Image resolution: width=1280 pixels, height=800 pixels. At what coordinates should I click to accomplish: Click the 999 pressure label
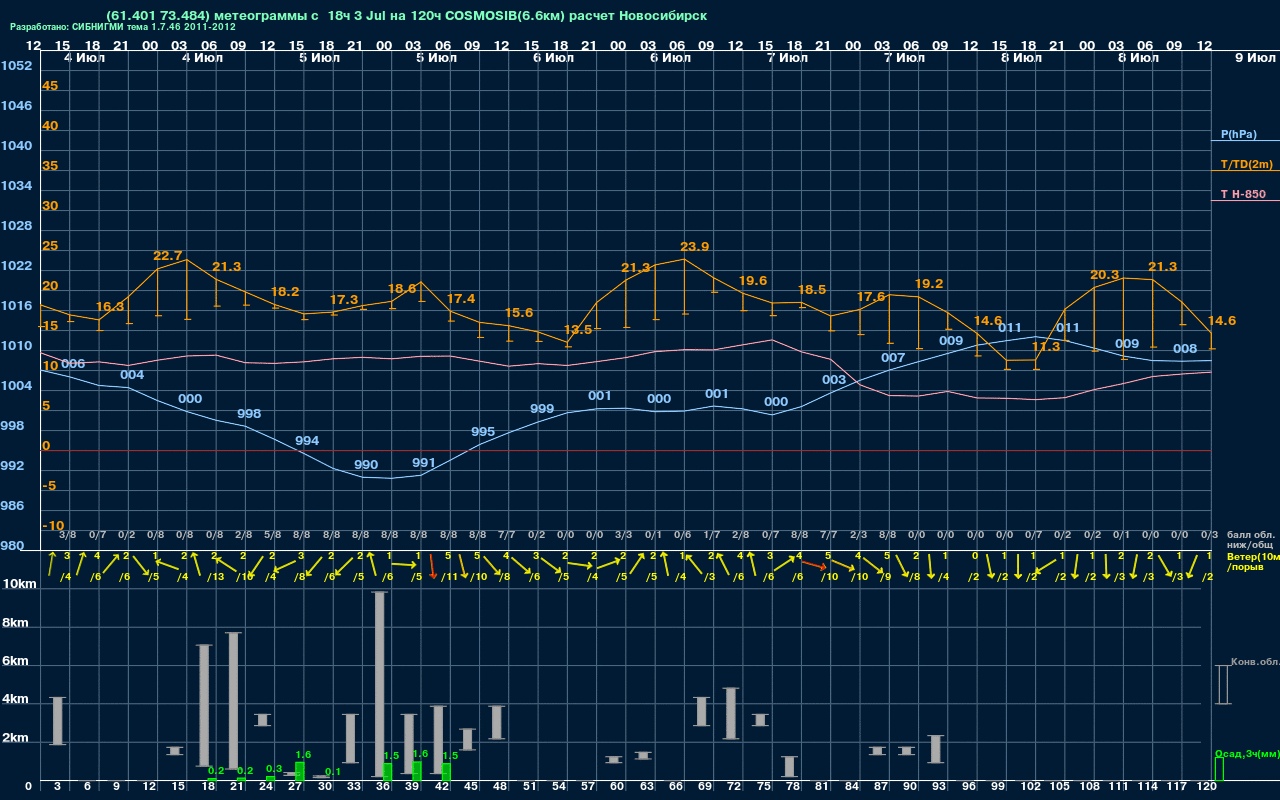[542, 409]
